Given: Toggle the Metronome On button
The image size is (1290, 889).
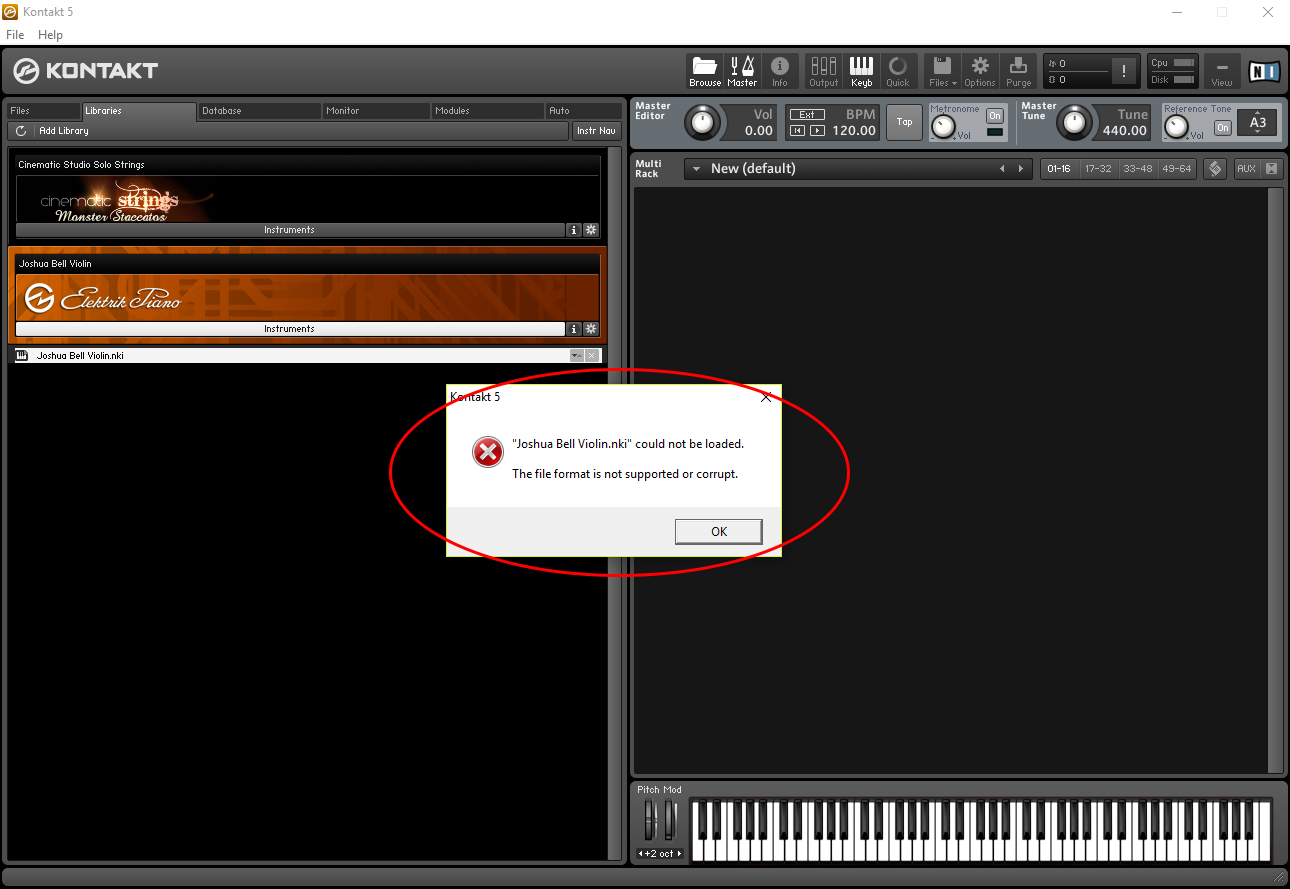Looking at the screenshot, I should pyautogui.click(x=994, y=116).
